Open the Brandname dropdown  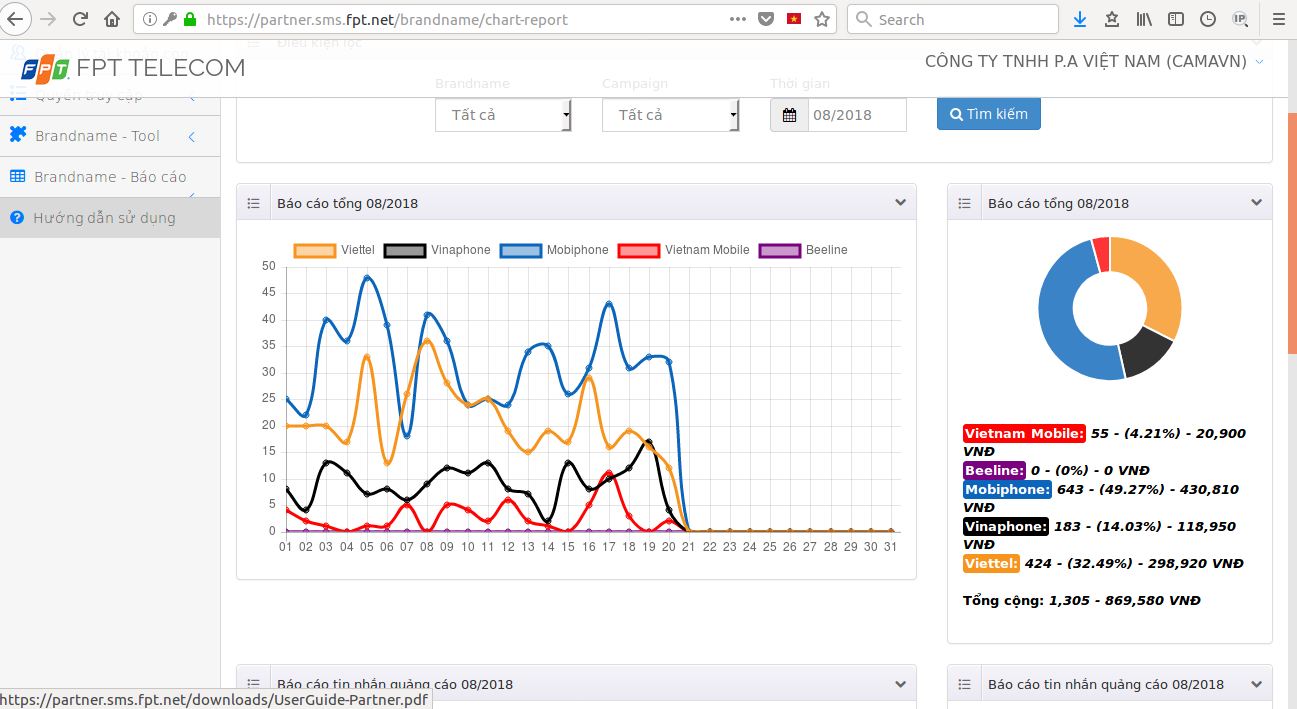click(x=503, y=115)
